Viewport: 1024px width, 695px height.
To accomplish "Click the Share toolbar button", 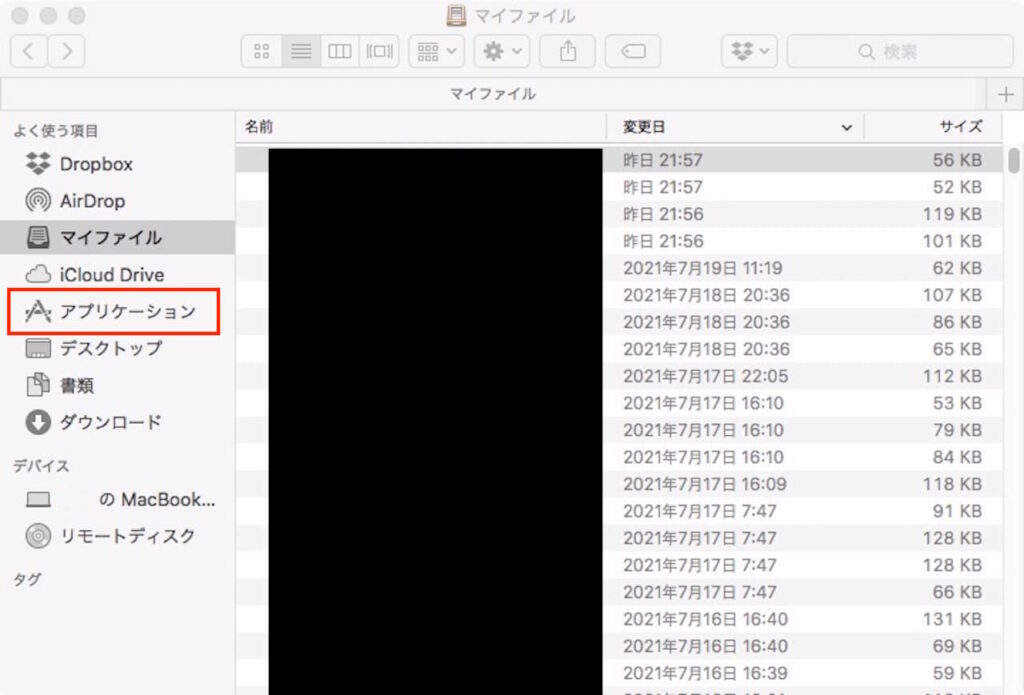I will coord(568,51).
